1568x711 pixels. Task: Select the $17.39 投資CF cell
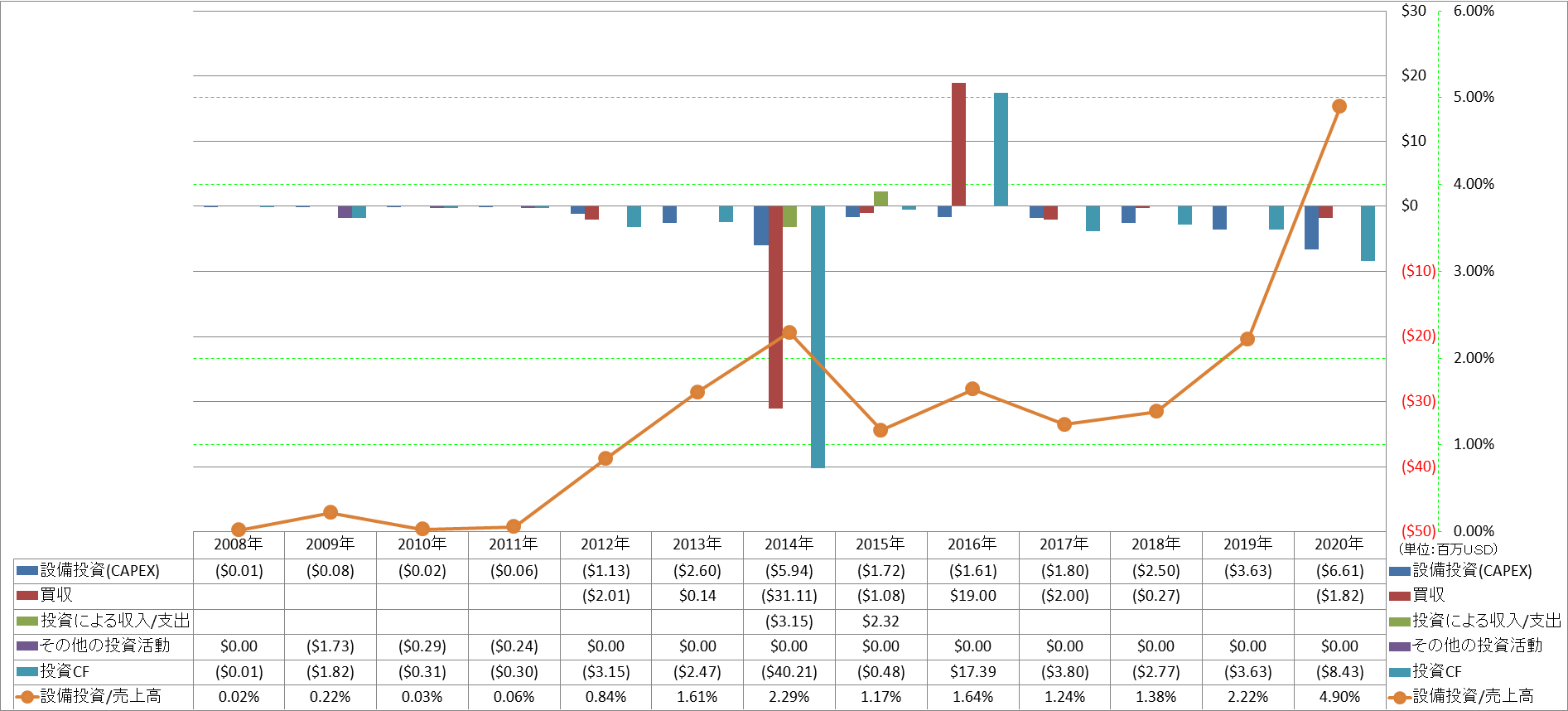point(973,672)
